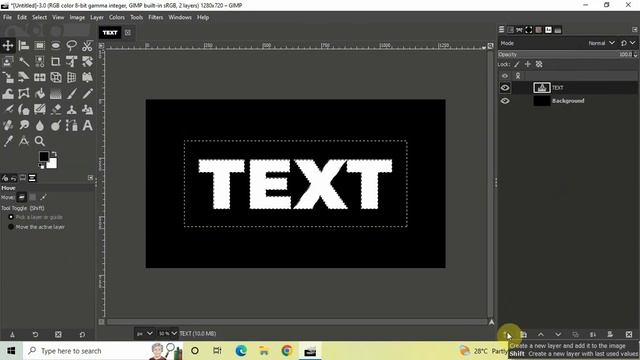This screenshot has width=640, height=360.
Task: Select the TEXT layer thumbnail
Action: click(x=542, y=88)
